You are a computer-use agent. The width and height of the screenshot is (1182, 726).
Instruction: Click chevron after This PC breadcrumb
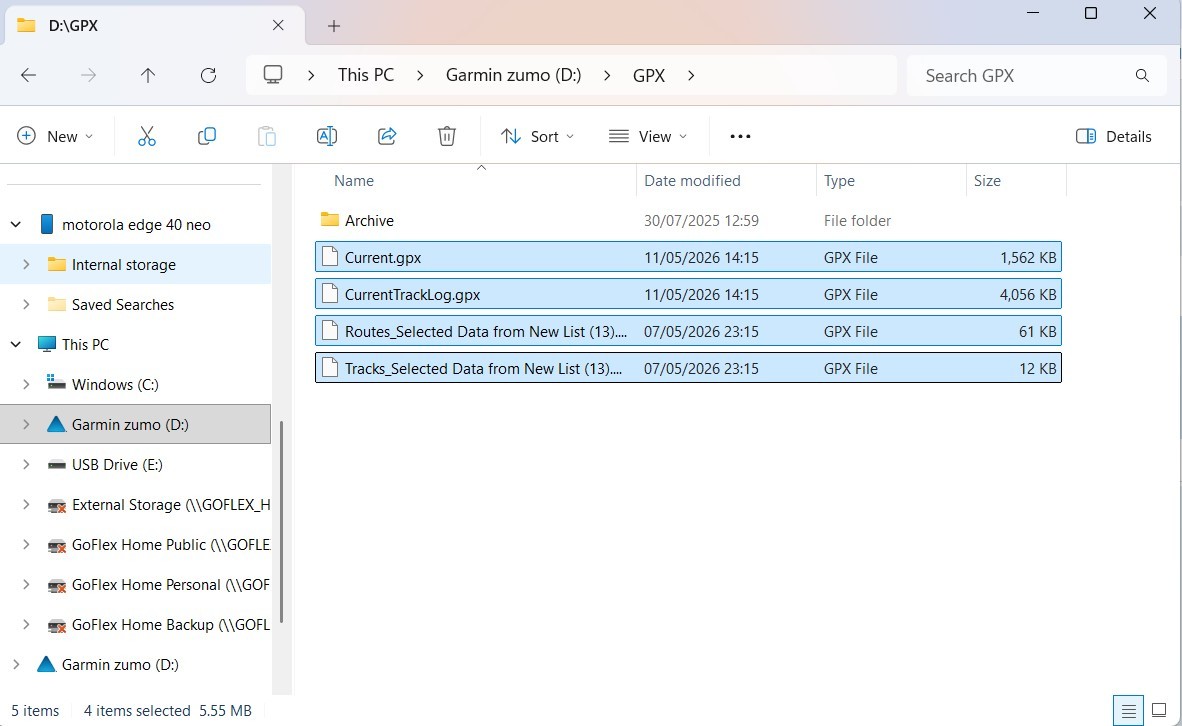tap(420, 75)
